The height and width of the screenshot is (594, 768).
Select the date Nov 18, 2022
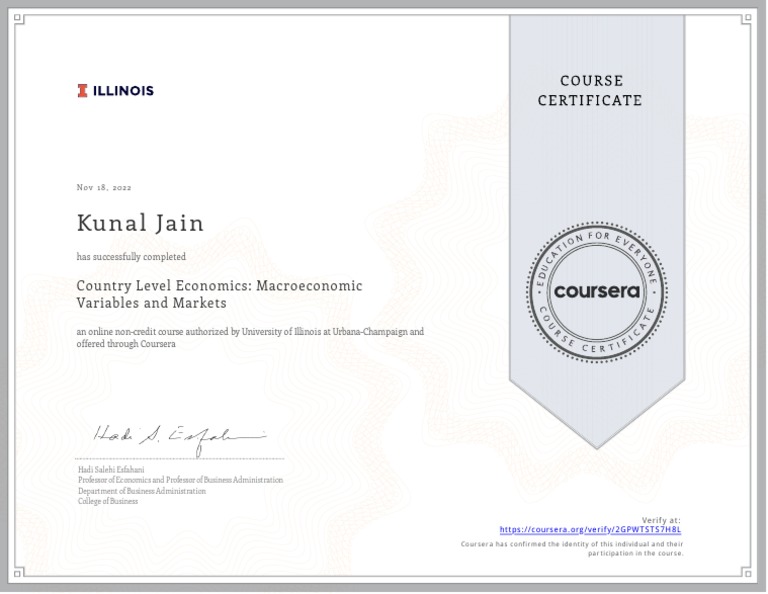tap(104, 187)
